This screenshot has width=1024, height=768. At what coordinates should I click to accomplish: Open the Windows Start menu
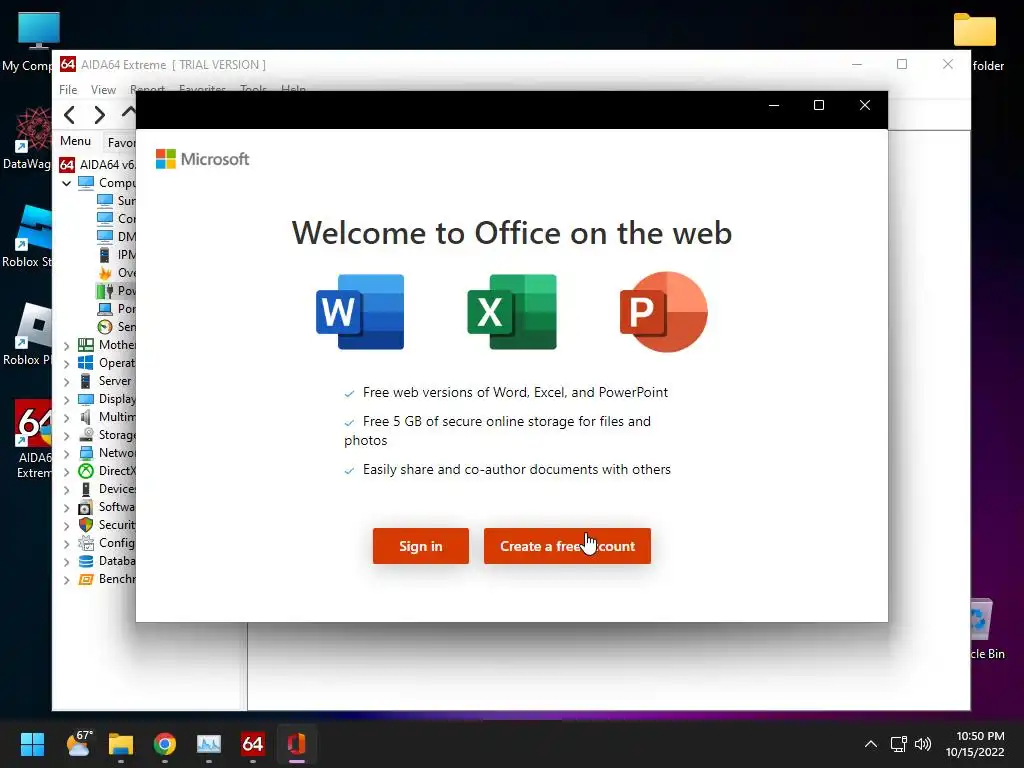(32, 744)
